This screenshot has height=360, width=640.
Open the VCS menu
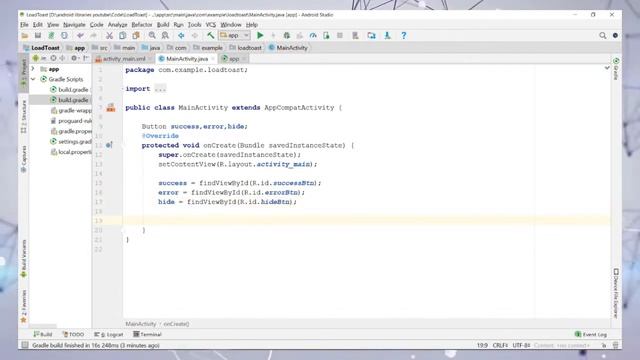pyautogui.click(x=211, y=25)
